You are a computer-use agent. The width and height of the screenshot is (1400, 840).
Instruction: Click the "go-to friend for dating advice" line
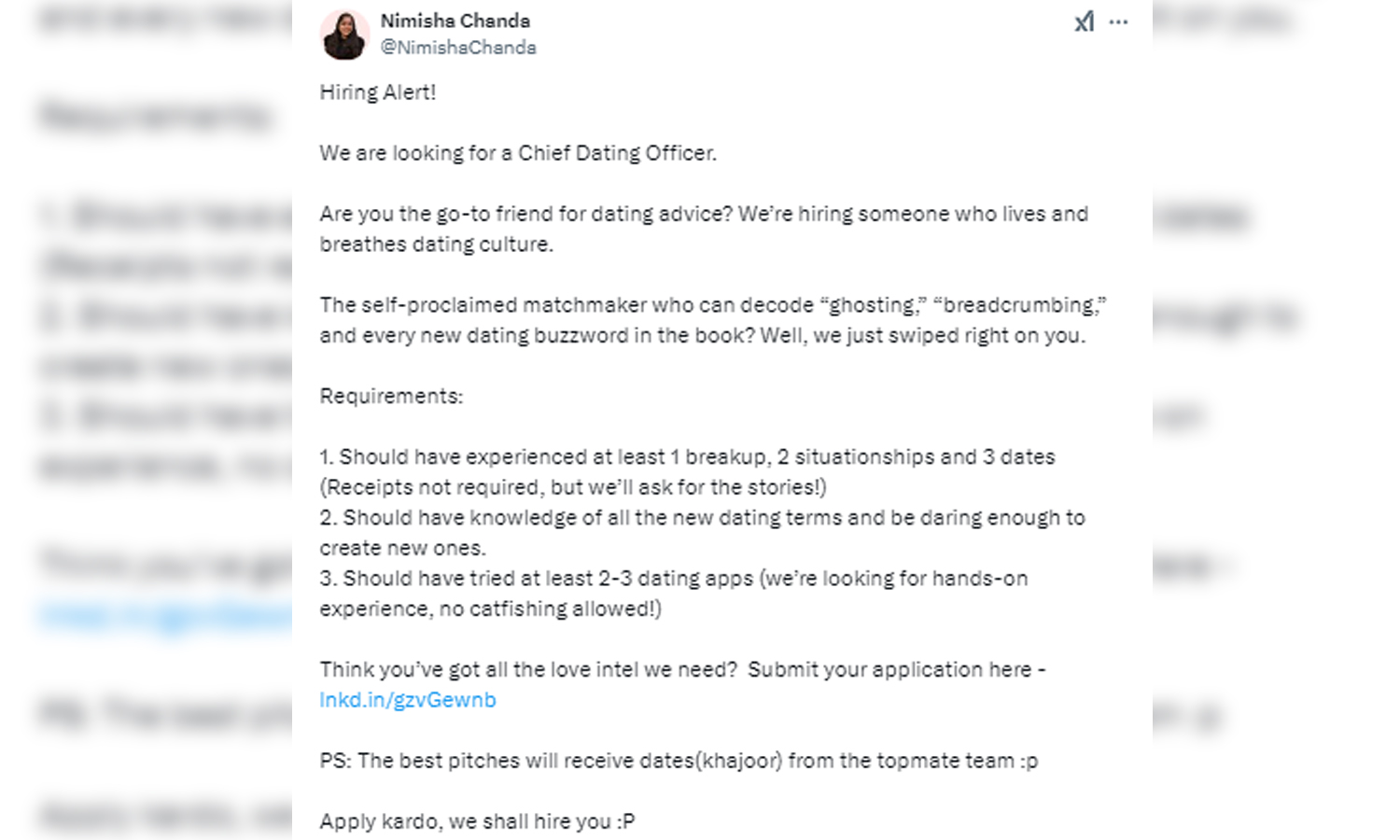tap(704, 214)
